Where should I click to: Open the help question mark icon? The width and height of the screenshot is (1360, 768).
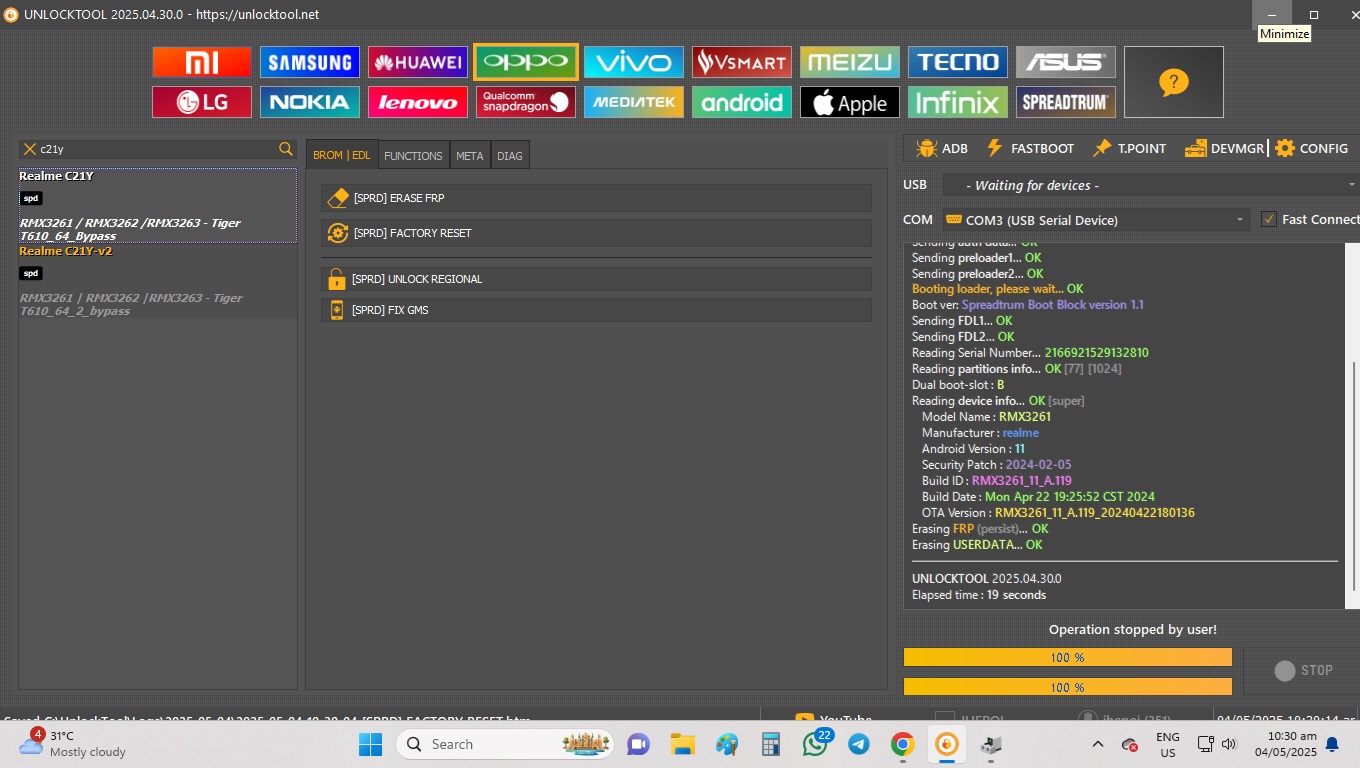click(1173, 82)
